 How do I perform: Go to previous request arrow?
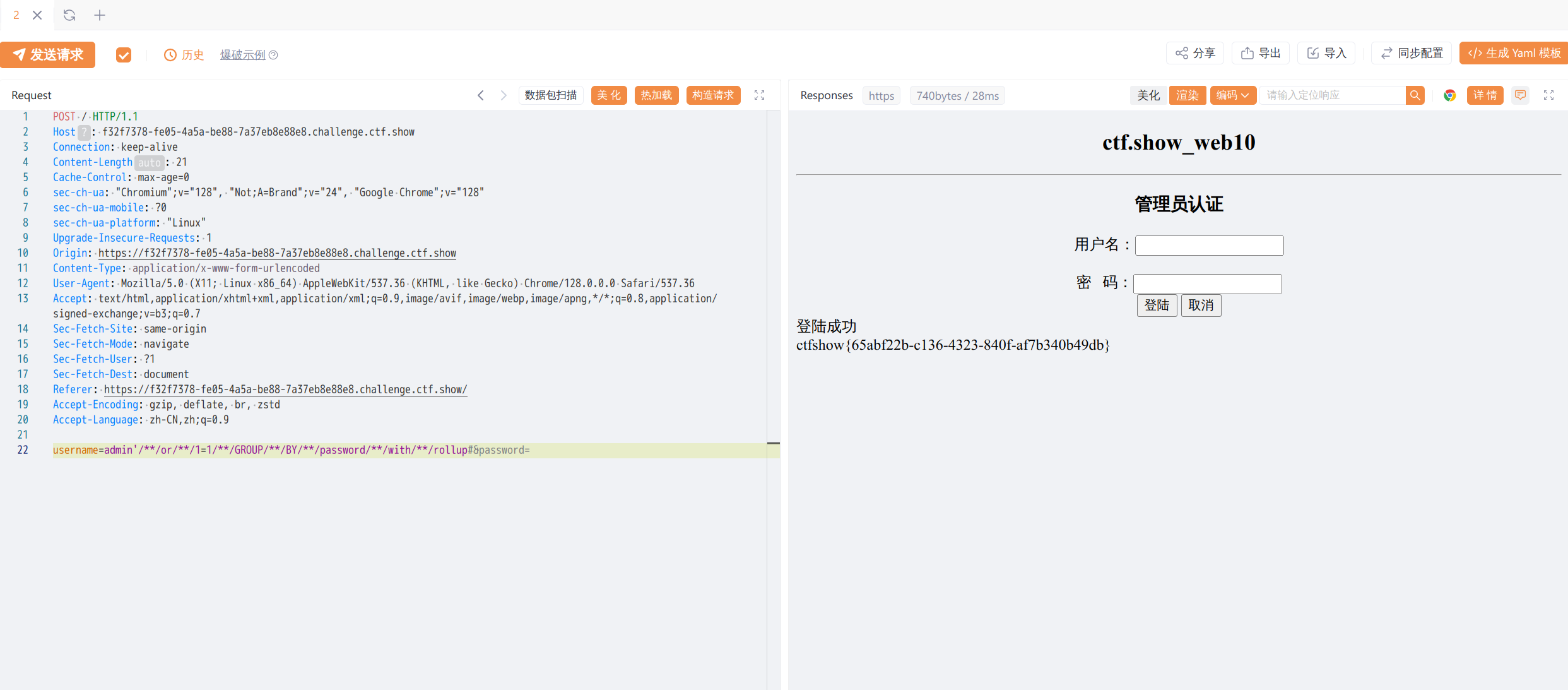(481, 95)
